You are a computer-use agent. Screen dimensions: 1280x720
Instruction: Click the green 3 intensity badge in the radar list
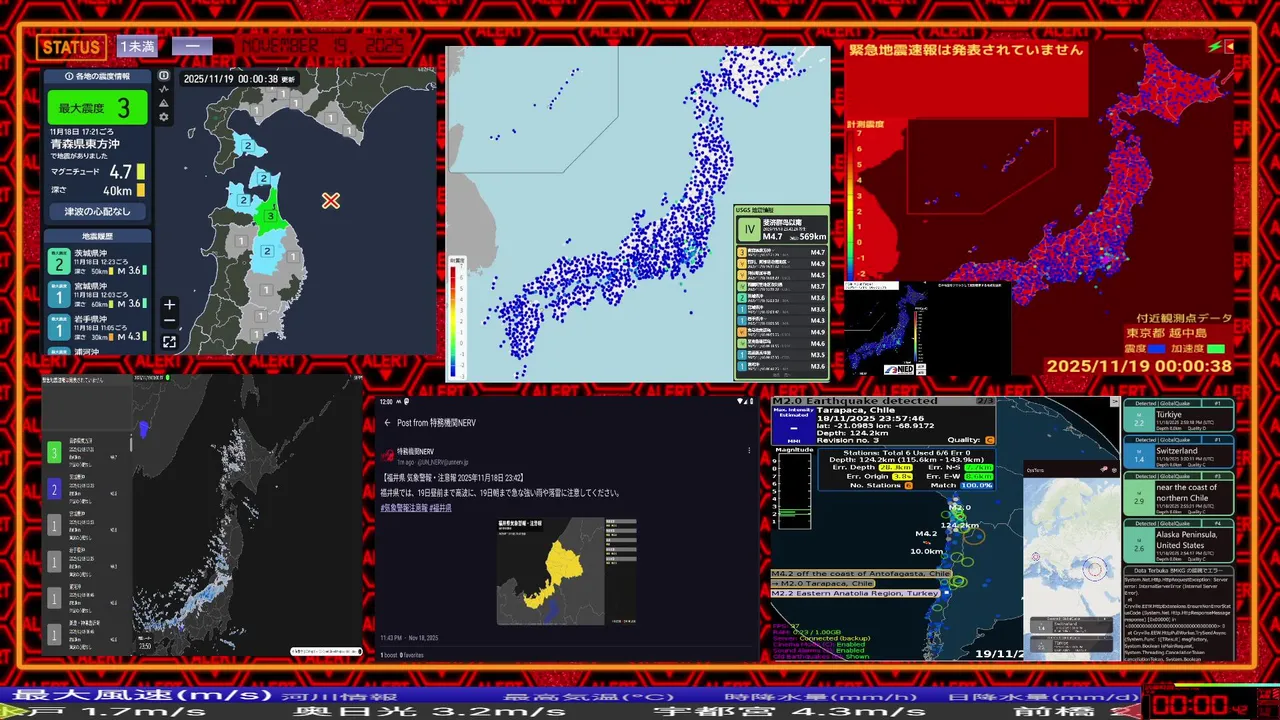(55, 453)
